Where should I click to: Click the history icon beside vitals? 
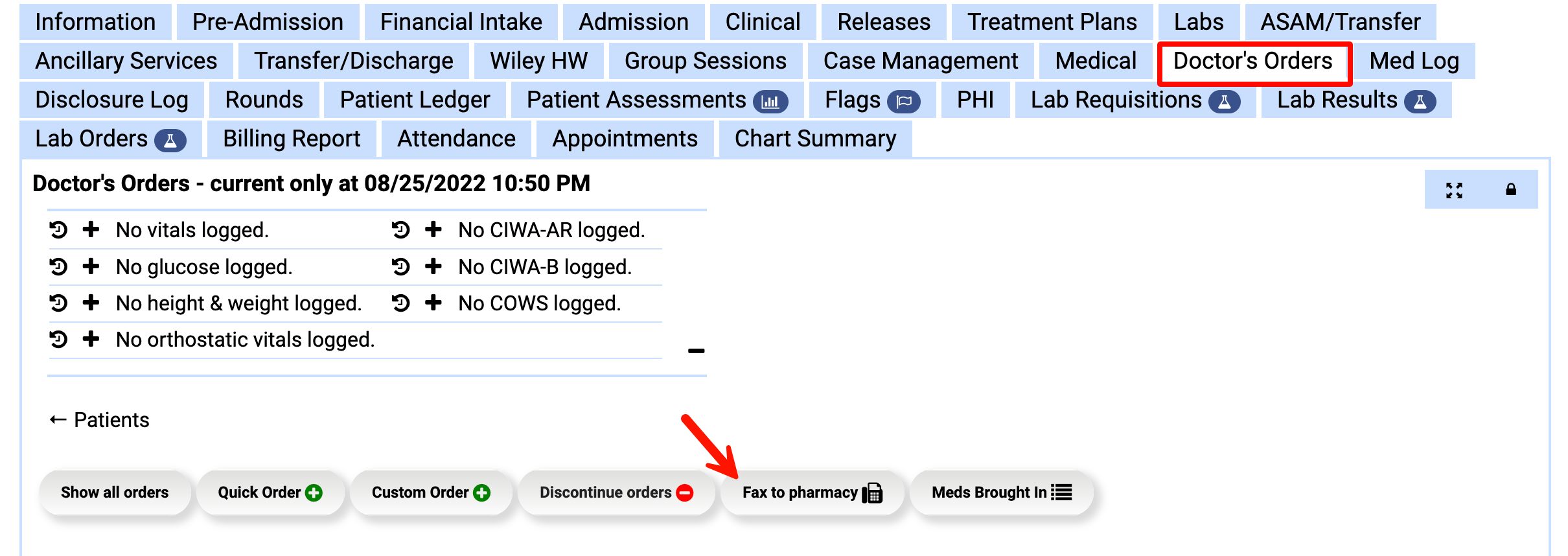point(58,230)
